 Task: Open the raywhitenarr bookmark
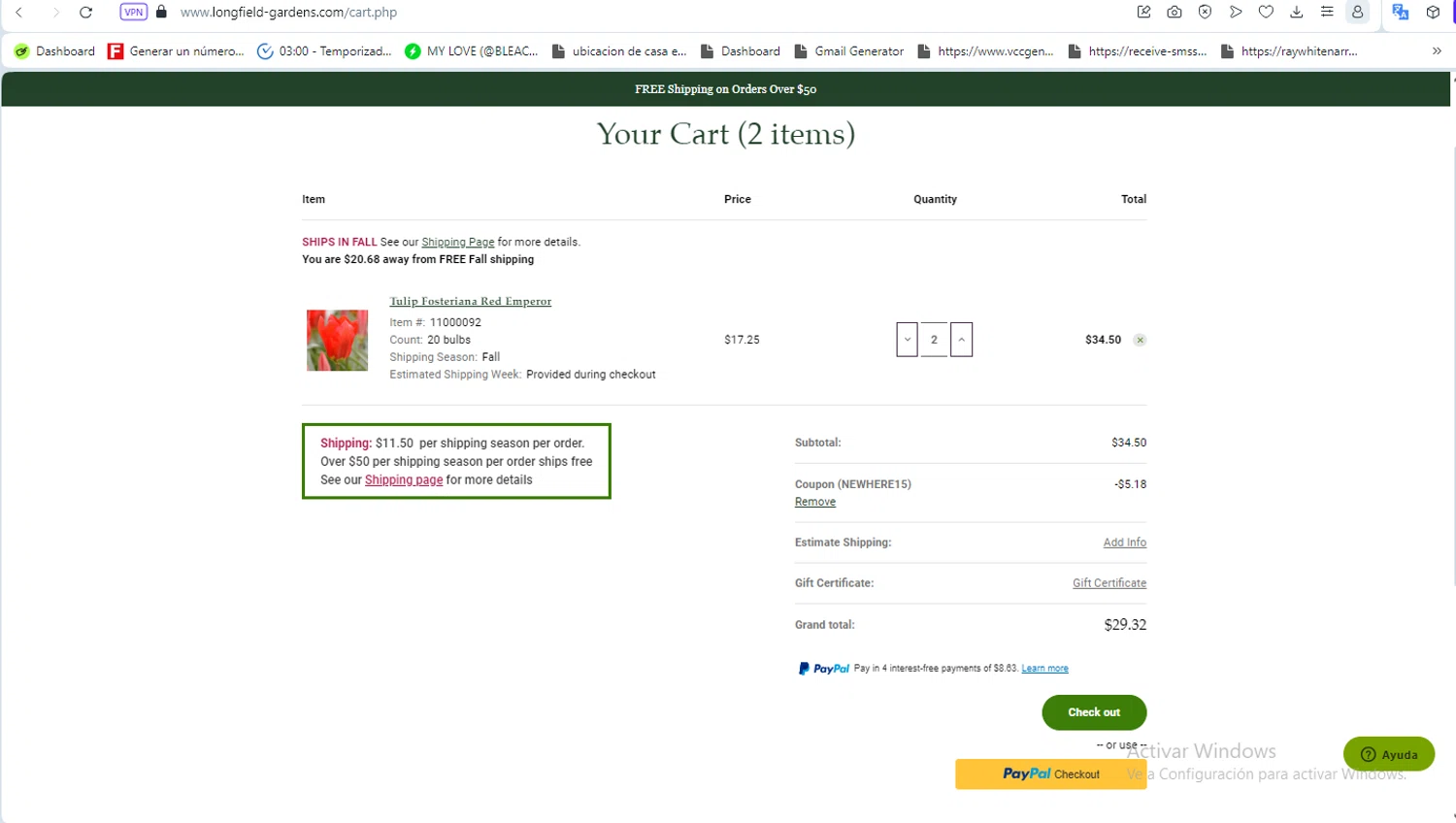click(x=1289, y=51)
